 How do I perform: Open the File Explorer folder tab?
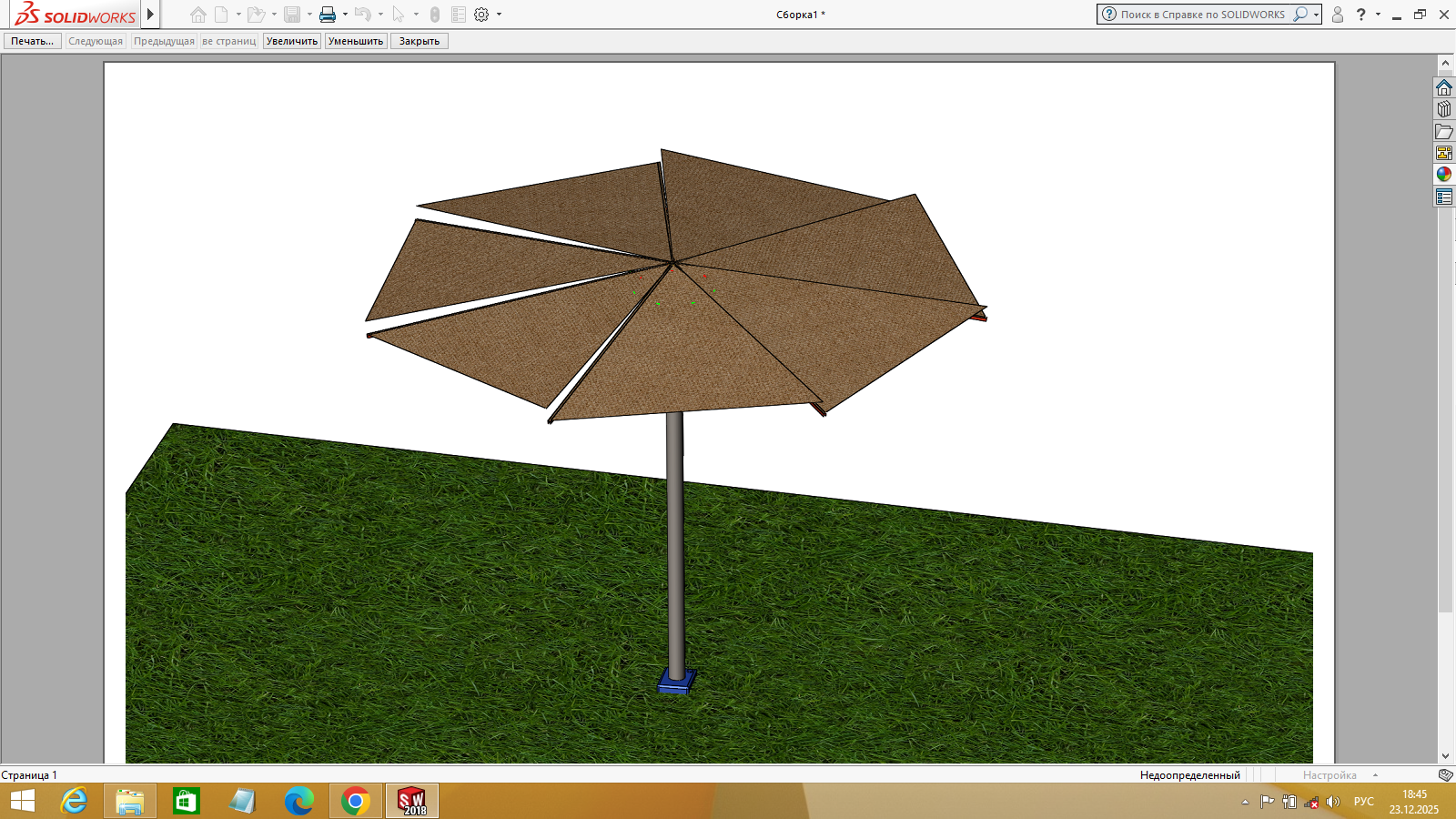(x=1444, y=131)
